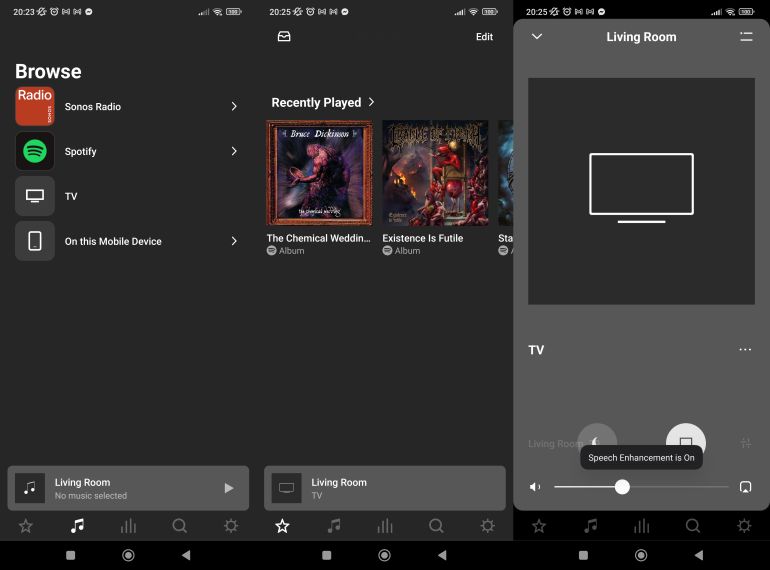Tap Edit on My Sonos screen
The height and width of the screenshot is (570, 770).
point(484,37)
